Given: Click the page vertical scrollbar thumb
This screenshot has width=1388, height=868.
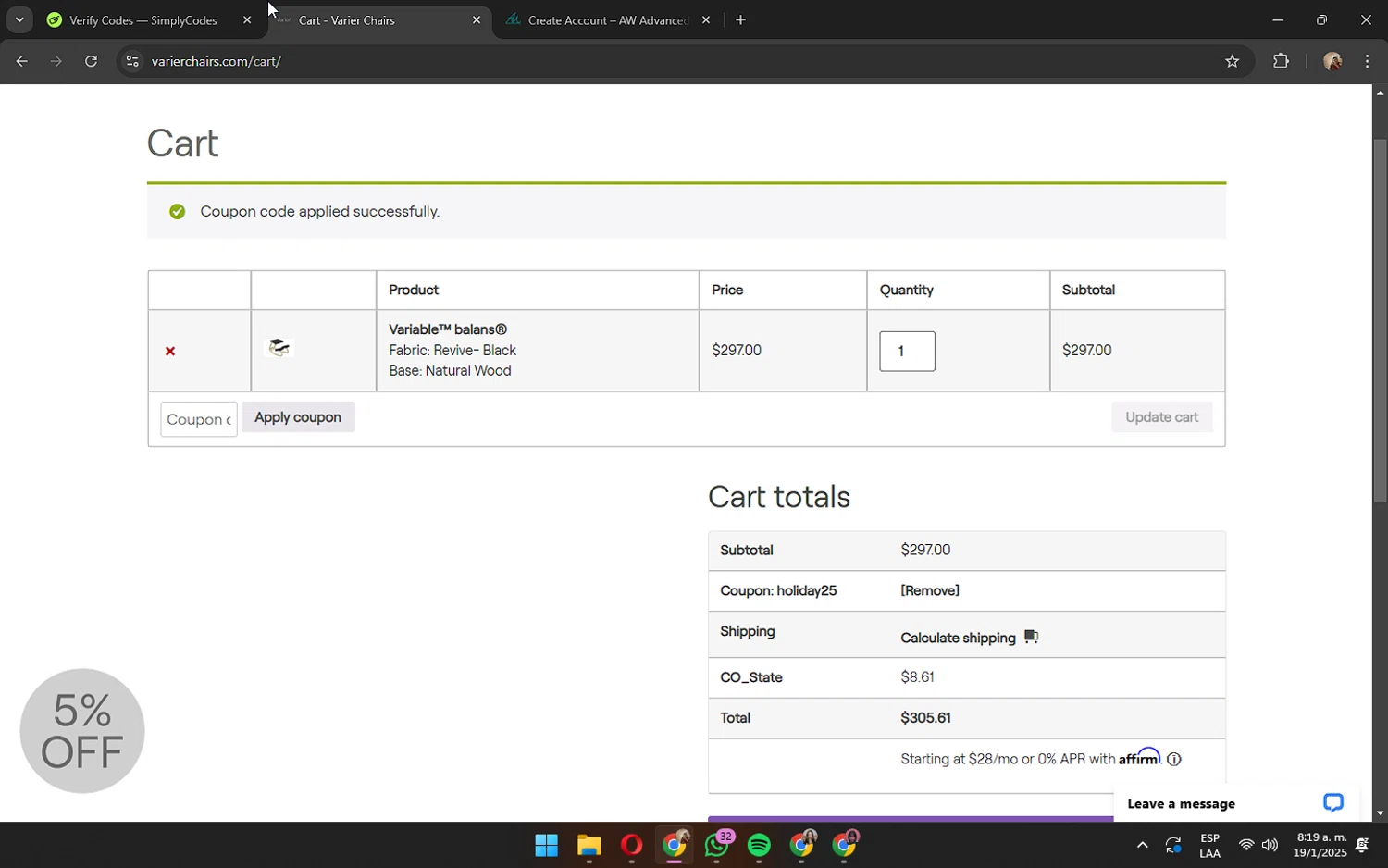Looking at the screenshot, I should [1380, 320].
